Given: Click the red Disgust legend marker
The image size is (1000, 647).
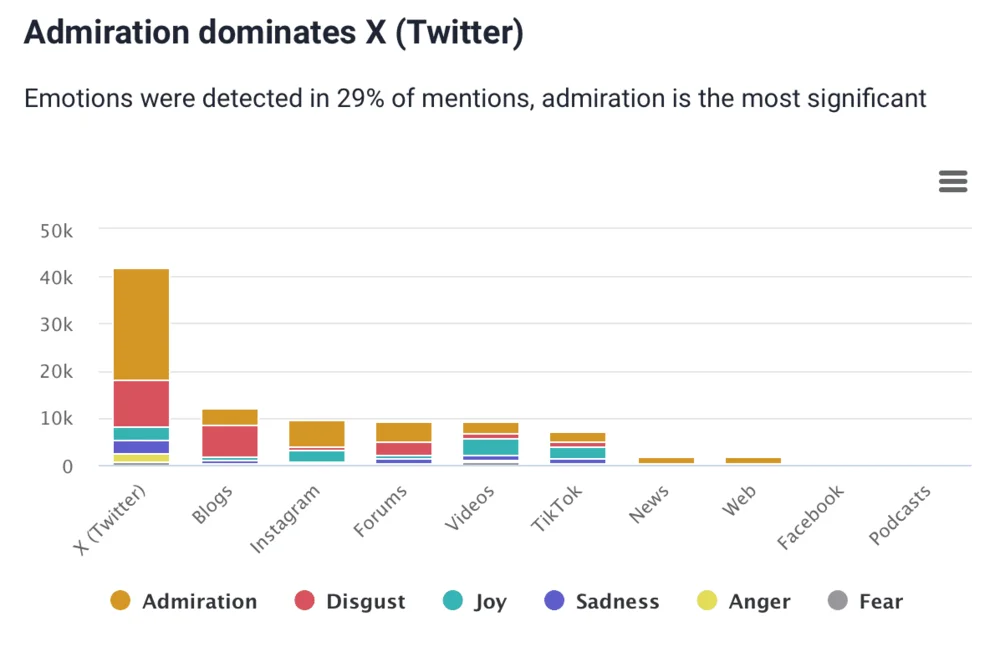Looking at the screenshot, I should pos(304,601).
